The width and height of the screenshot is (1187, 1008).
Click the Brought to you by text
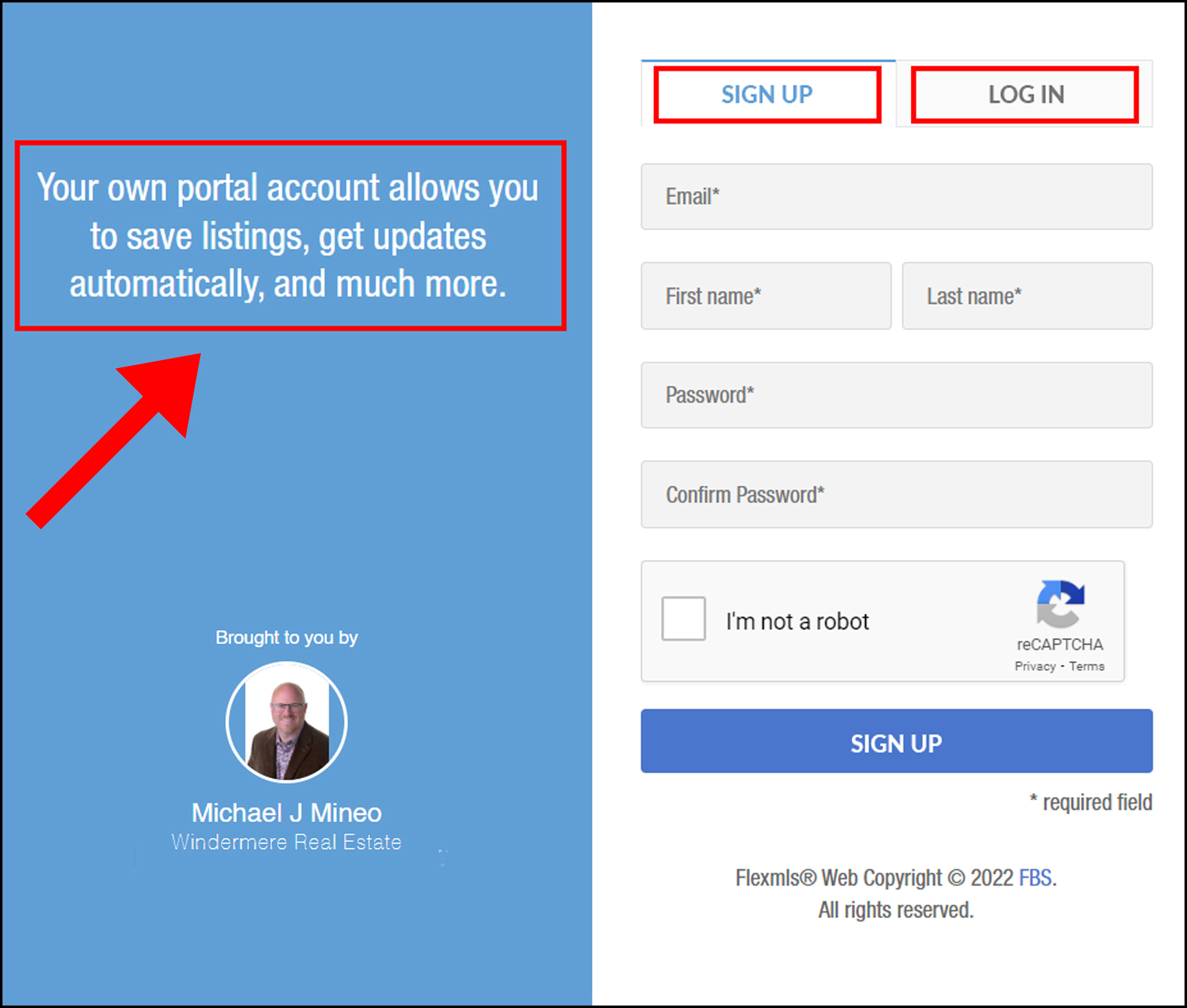pos(286,638)
